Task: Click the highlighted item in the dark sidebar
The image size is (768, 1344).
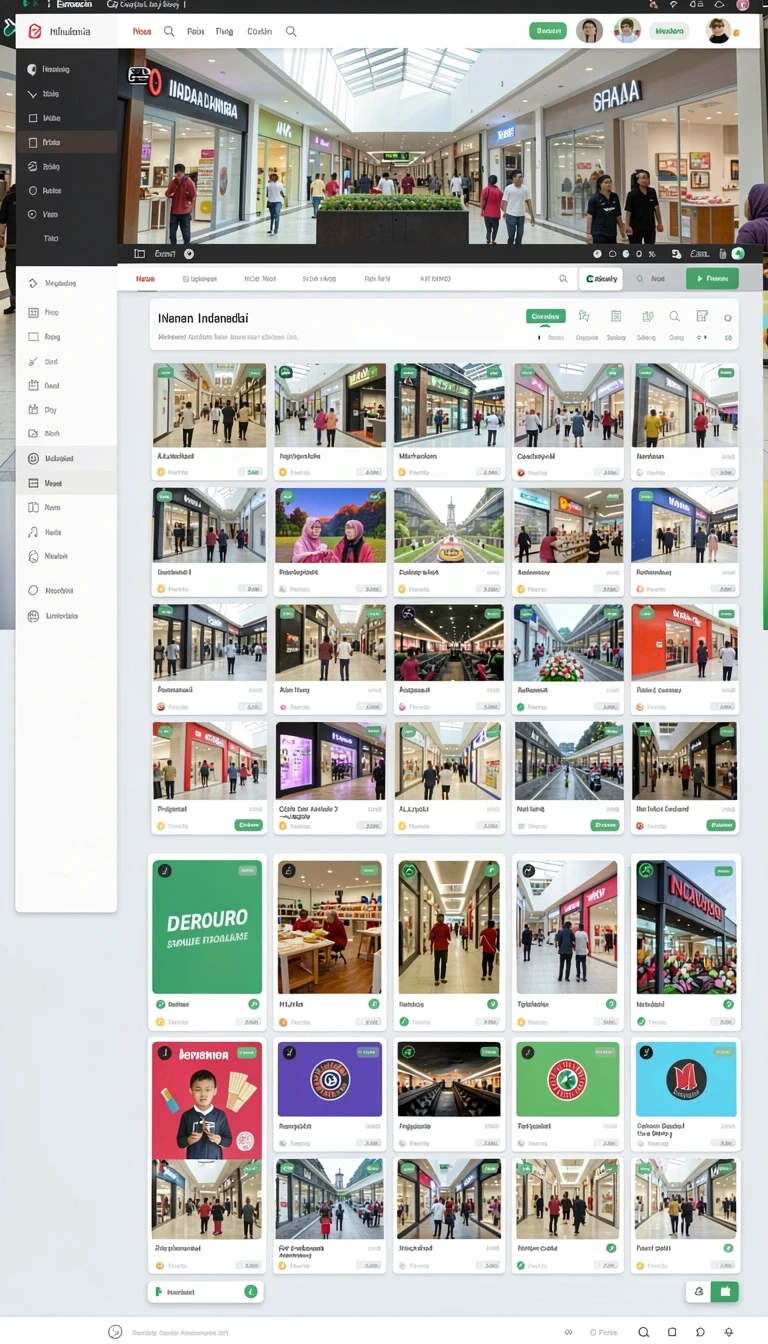Action: (x=66, y=142)
